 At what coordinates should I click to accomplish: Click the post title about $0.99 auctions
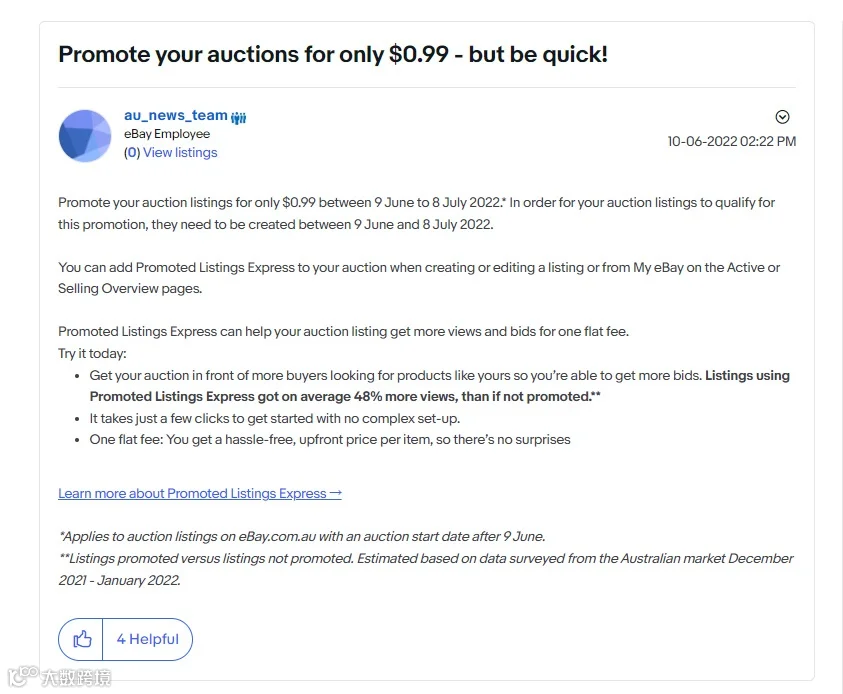pos(333,54)
